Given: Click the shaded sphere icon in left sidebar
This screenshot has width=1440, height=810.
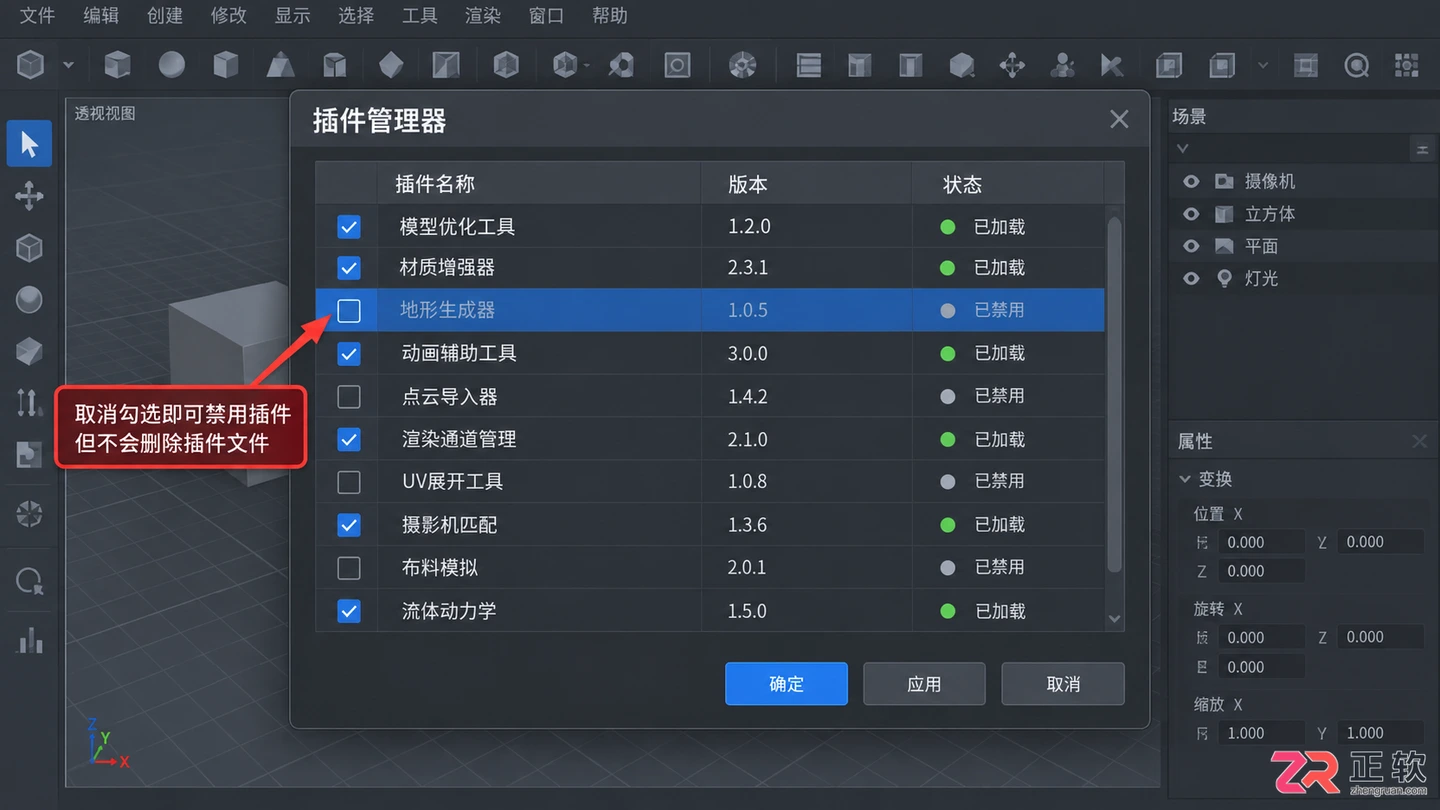Looking at the screenshot, I should coord(29,299).
